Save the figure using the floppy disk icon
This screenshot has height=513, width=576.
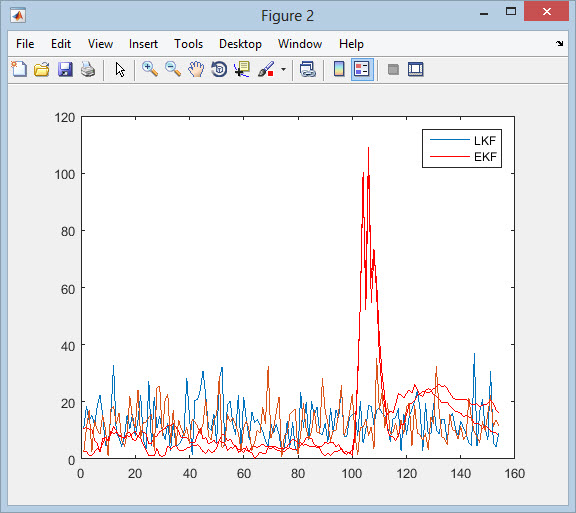pos(65,69)
